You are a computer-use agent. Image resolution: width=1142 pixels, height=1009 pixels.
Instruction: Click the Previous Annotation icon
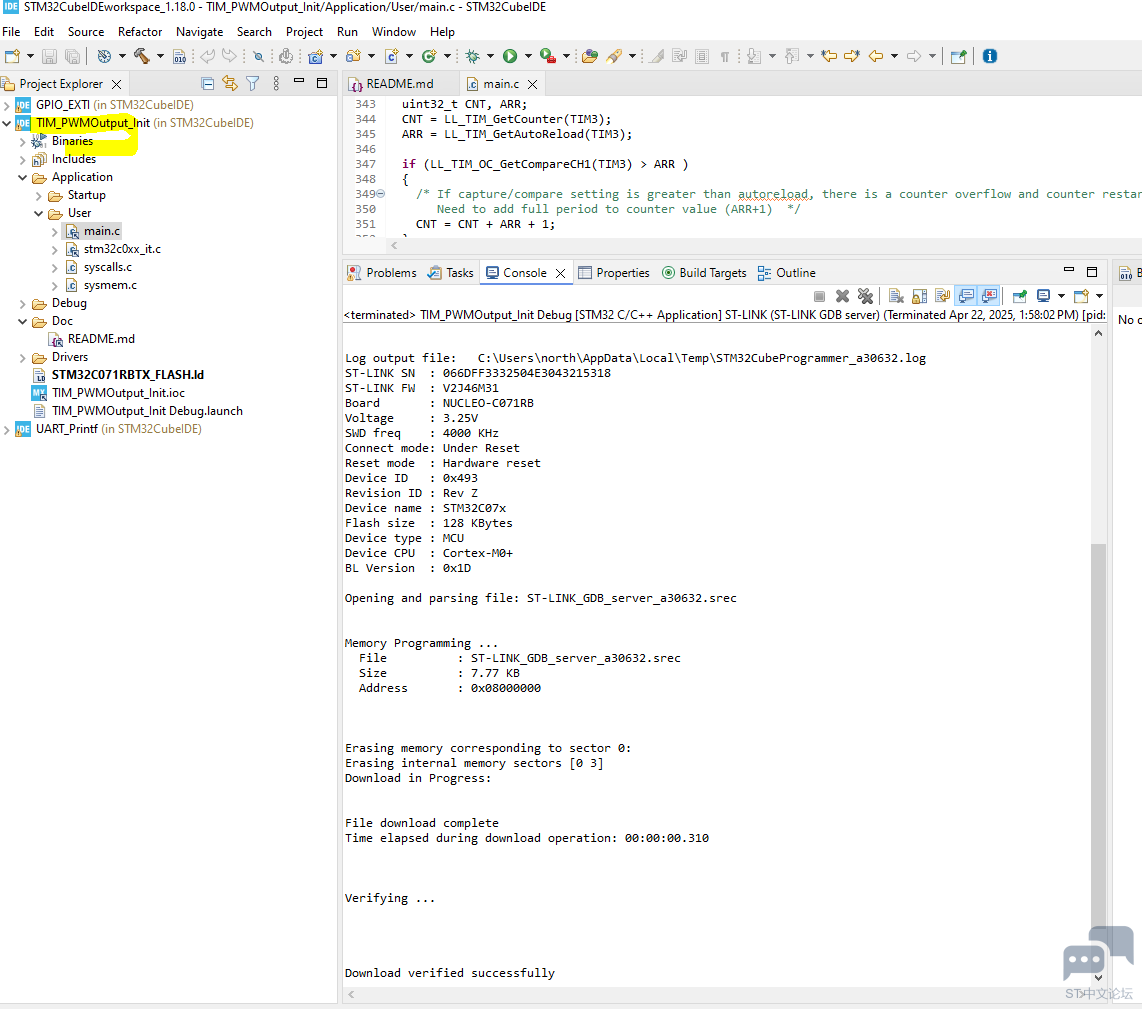coord(792,56)
